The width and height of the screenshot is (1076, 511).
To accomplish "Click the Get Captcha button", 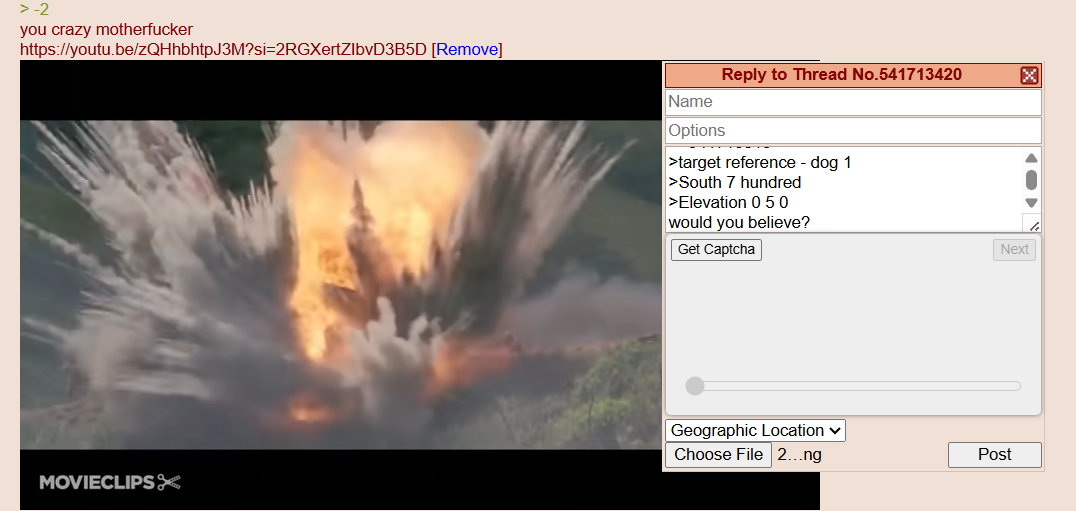I will (x=716, y=250).
